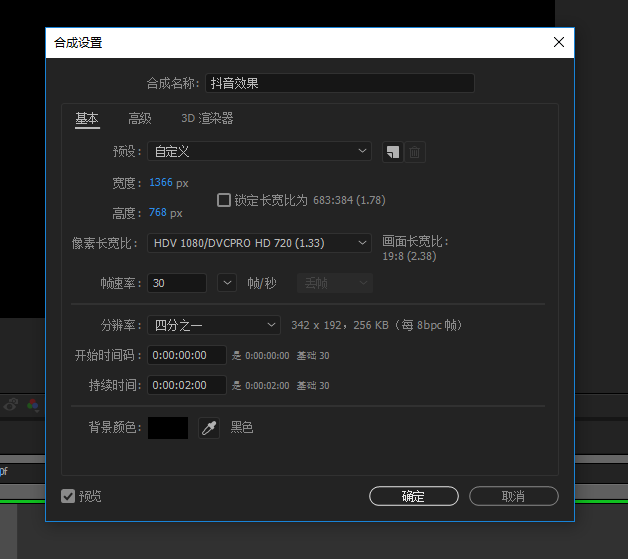Image resolution: width=628 pixels, height=559 pixels.
Task: Open the RGB channel display icon
Action: (x=33, y=405)
